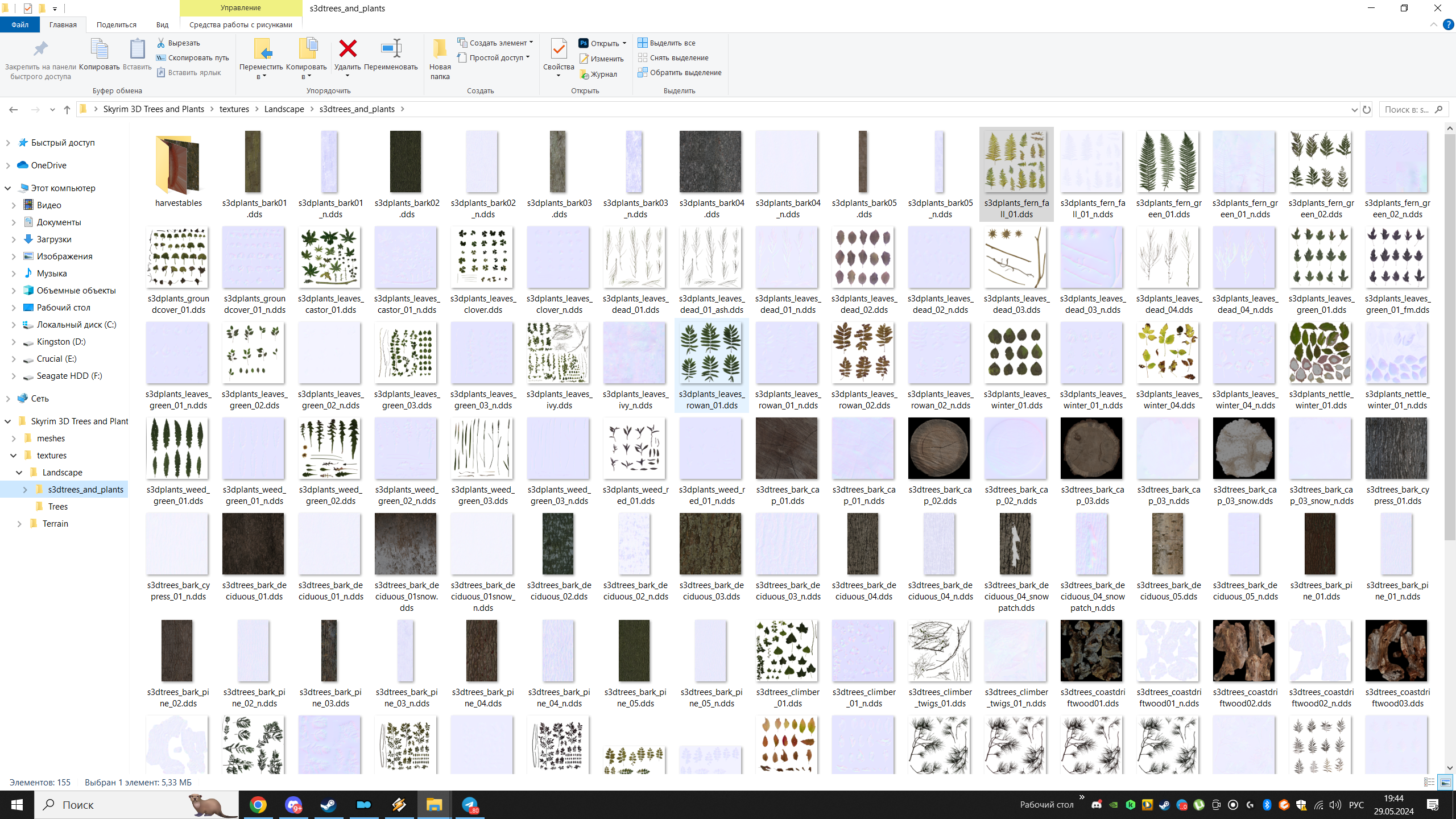Collapse the textures folder tree node
The height and width of the screenshot is (819, 1456).
click(x=14, y=455)
